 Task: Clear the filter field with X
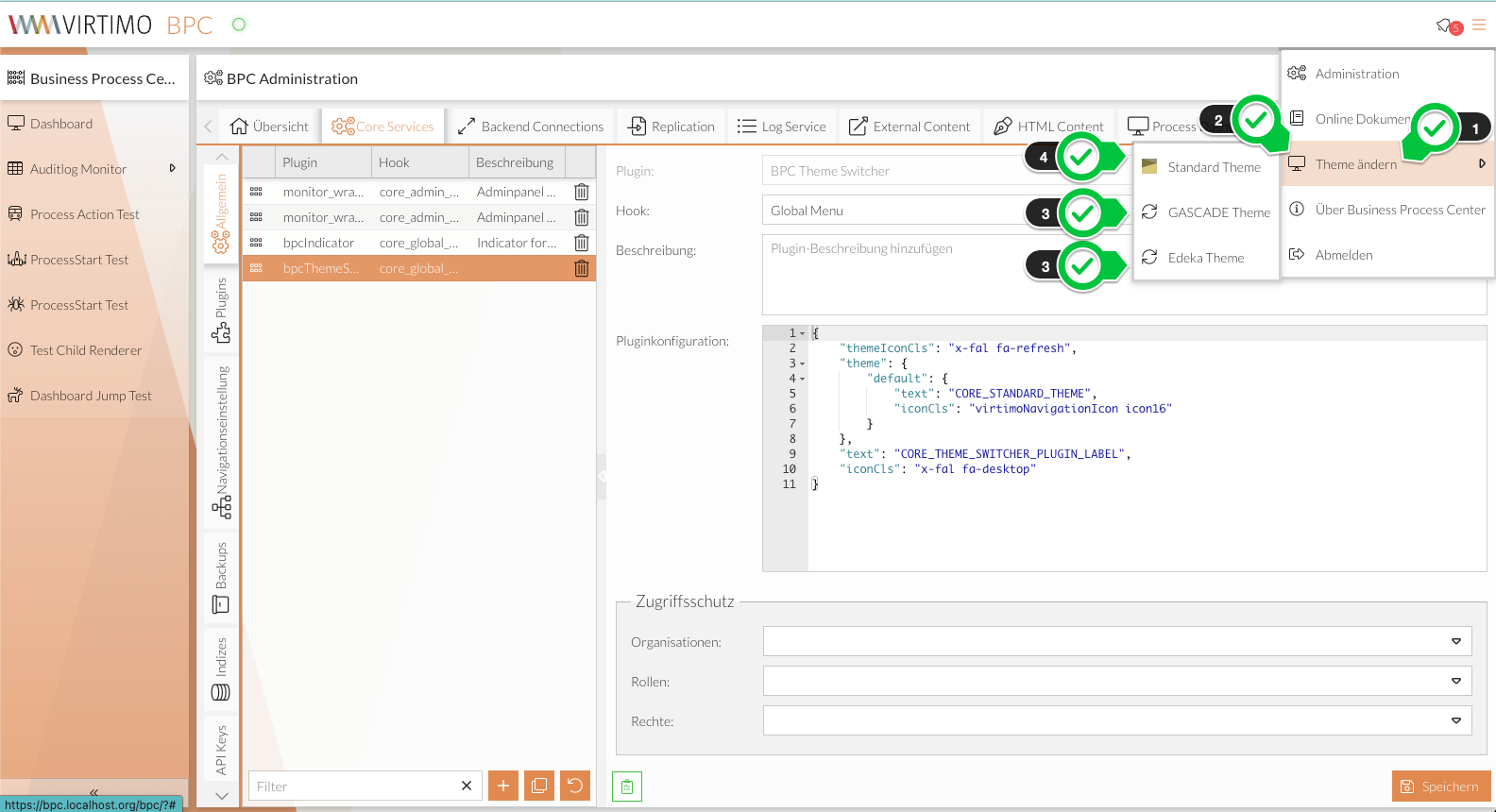tap(467, 786)
